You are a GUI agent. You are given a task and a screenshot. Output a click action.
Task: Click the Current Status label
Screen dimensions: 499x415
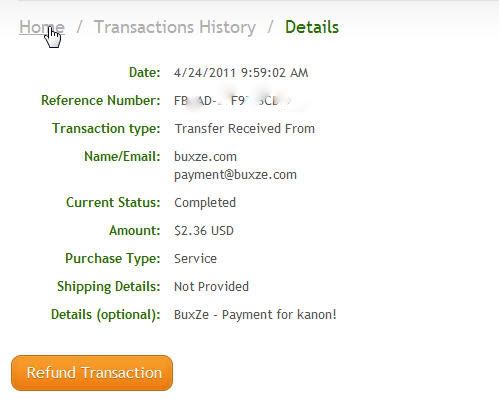click(x=113, y=202)
